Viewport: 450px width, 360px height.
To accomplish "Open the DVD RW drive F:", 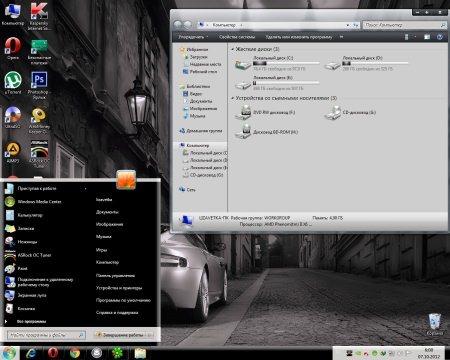I will point(265,113).
